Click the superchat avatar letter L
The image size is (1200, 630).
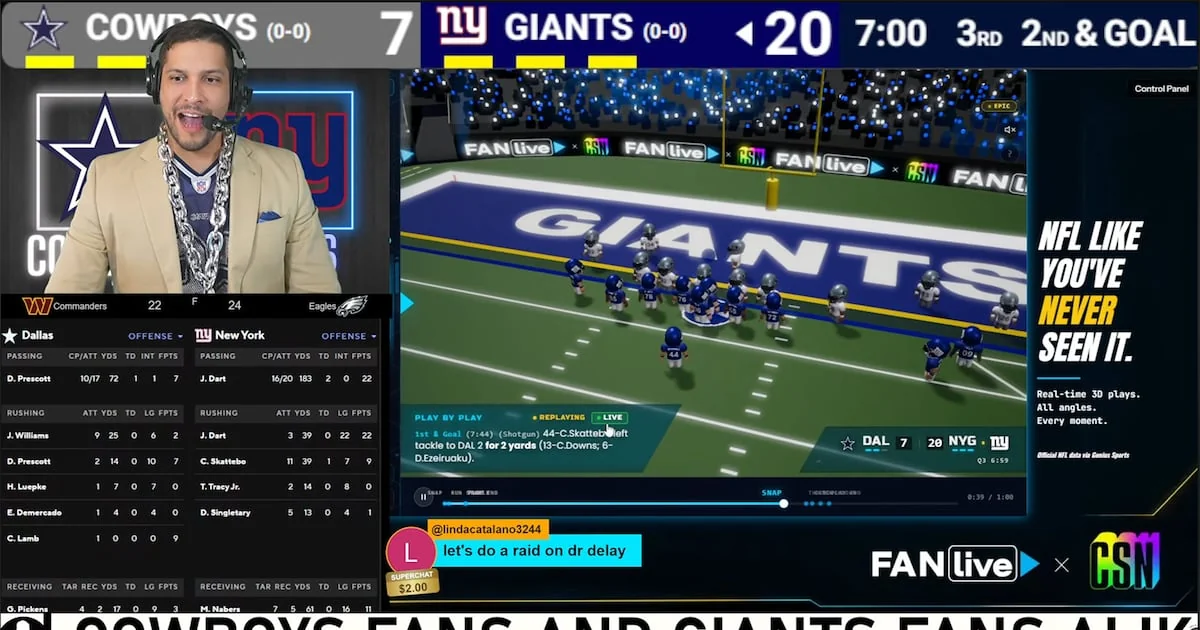click(410, 551)
